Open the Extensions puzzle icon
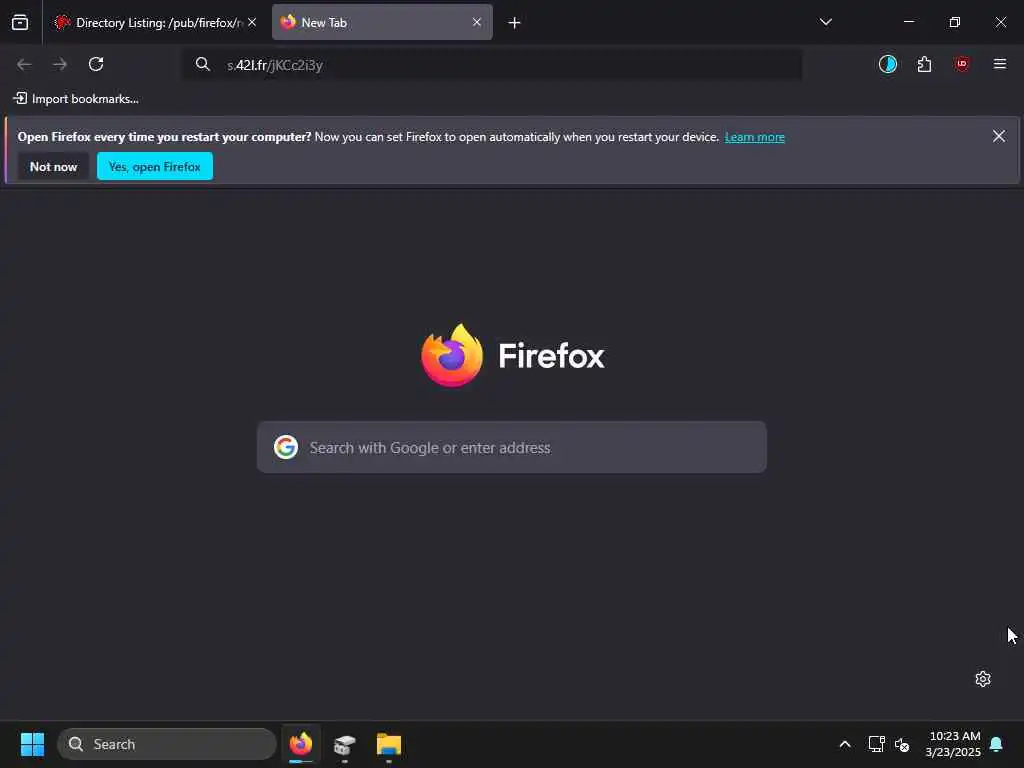1024x768 pixels. click(924, 64)
